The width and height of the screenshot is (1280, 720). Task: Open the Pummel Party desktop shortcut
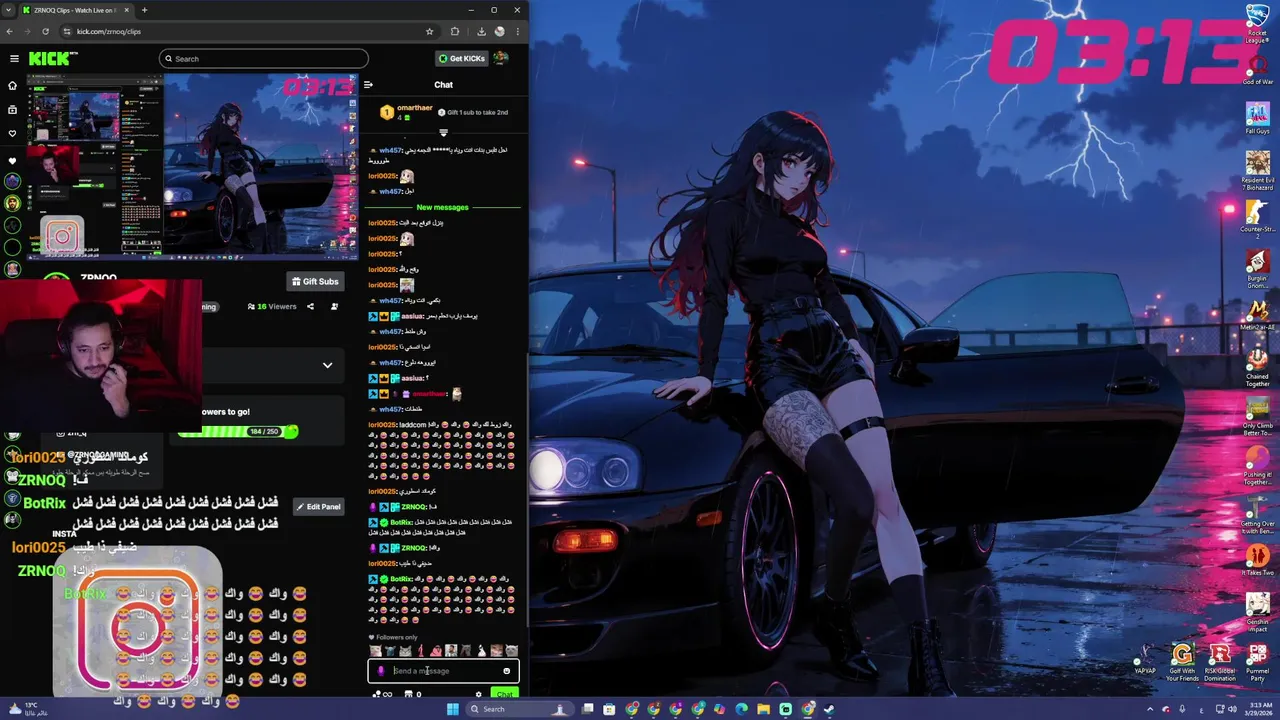(1257, 662)
